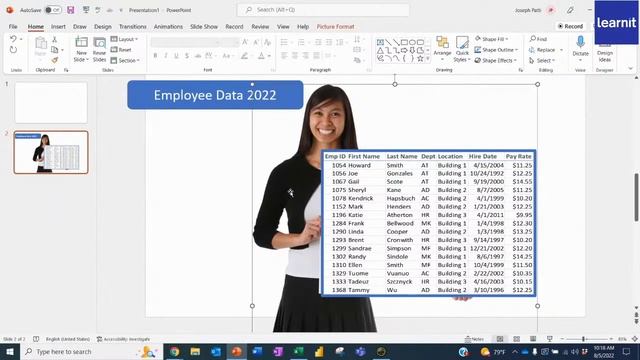Screen dimensions: 640x360
Task: Open the File menu
Action: [x=13, y=27]
